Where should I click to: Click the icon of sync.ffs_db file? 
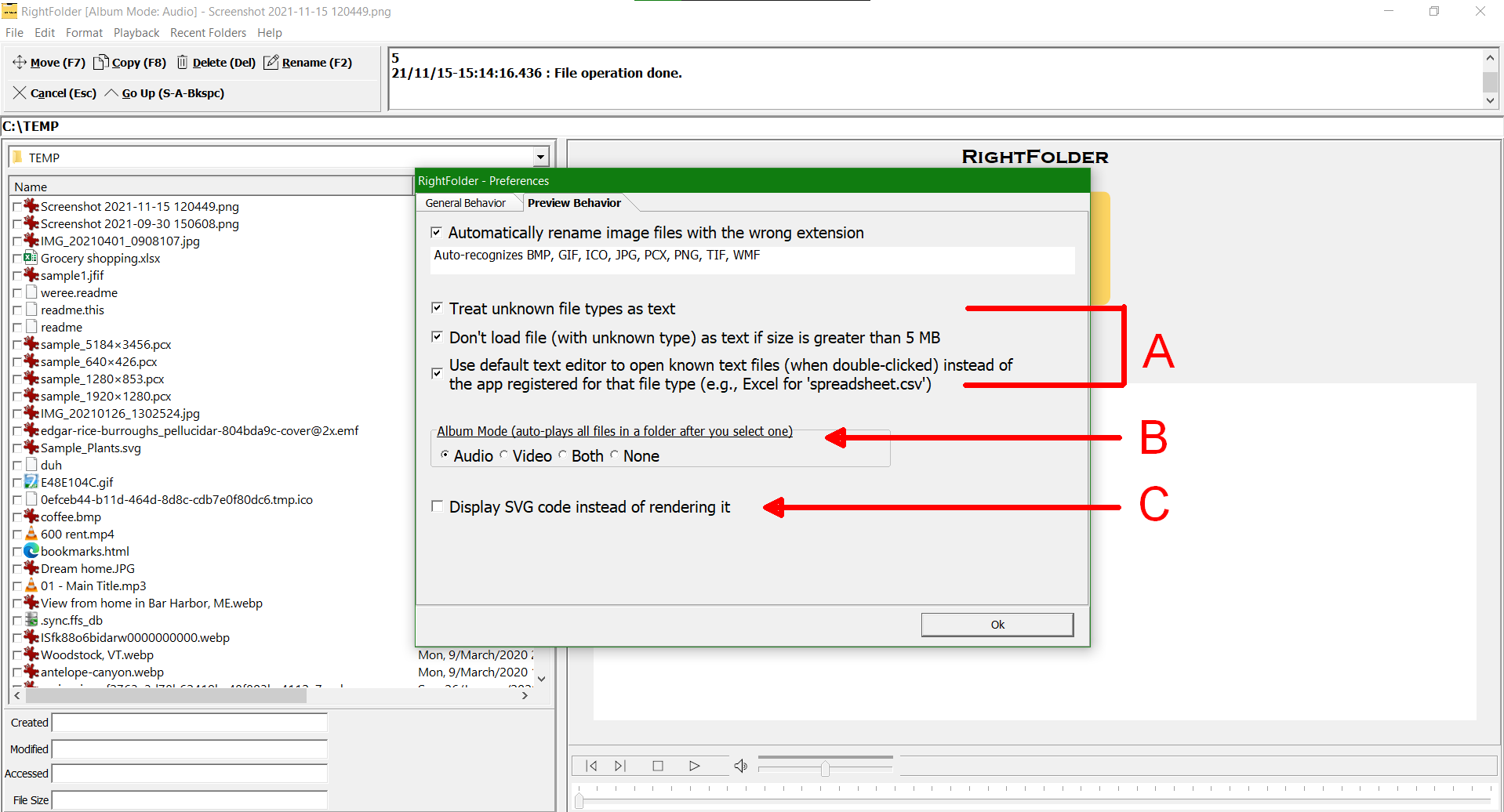31,620
